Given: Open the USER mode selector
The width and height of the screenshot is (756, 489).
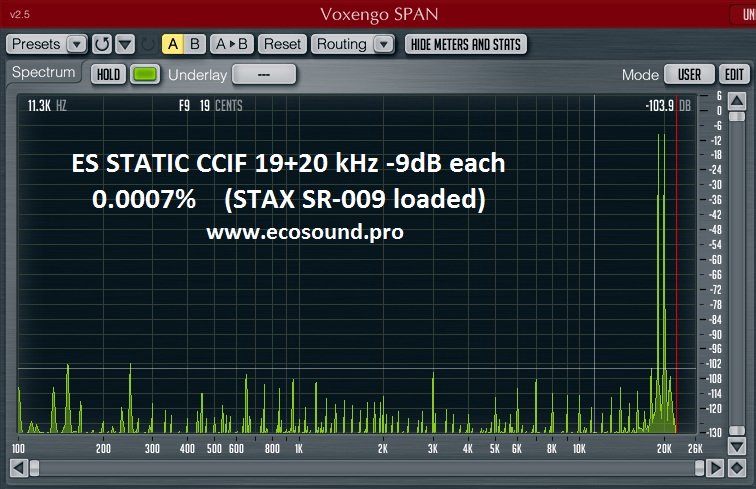Looking at the screenshot, I should 689,75.
